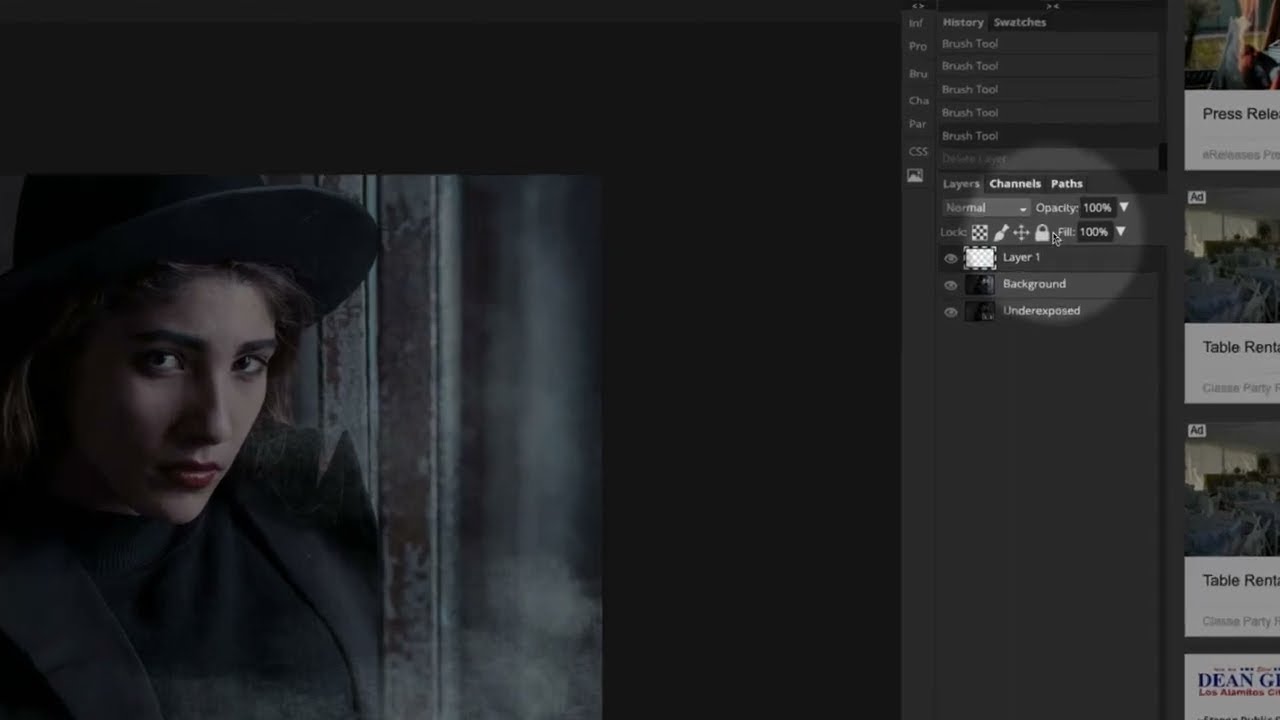1280x720 pixels.
Task: Open the Bru (Brush) side panel
Action: click(917, 74)
